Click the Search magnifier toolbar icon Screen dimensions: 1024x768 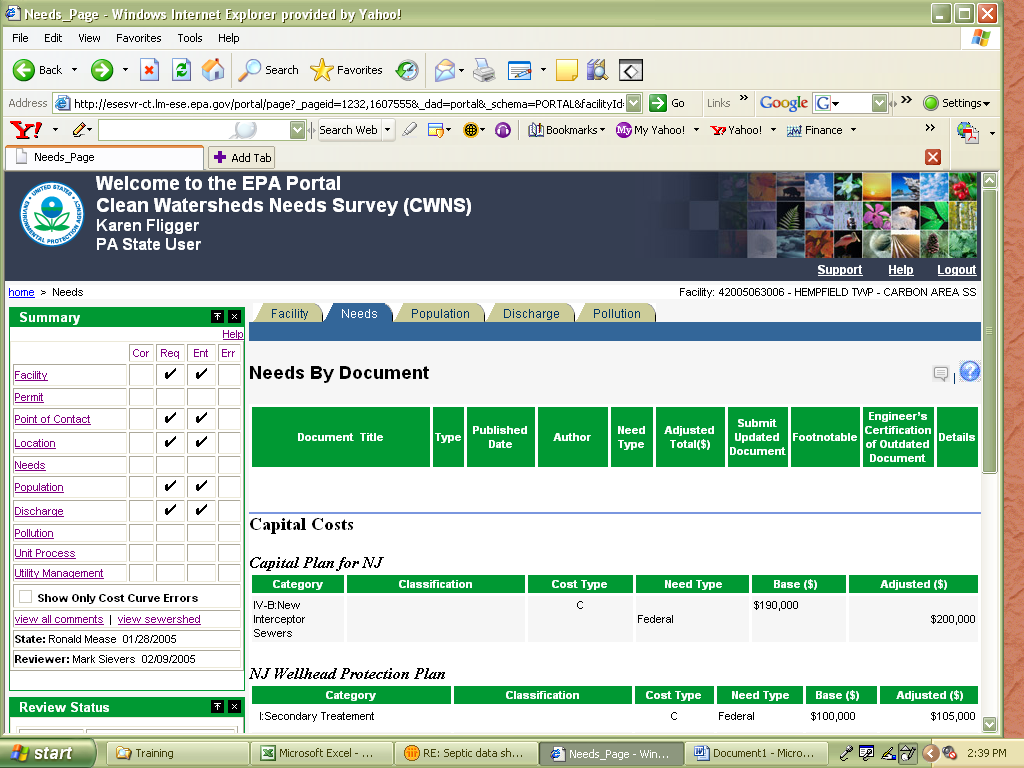[x=249, y=70]
